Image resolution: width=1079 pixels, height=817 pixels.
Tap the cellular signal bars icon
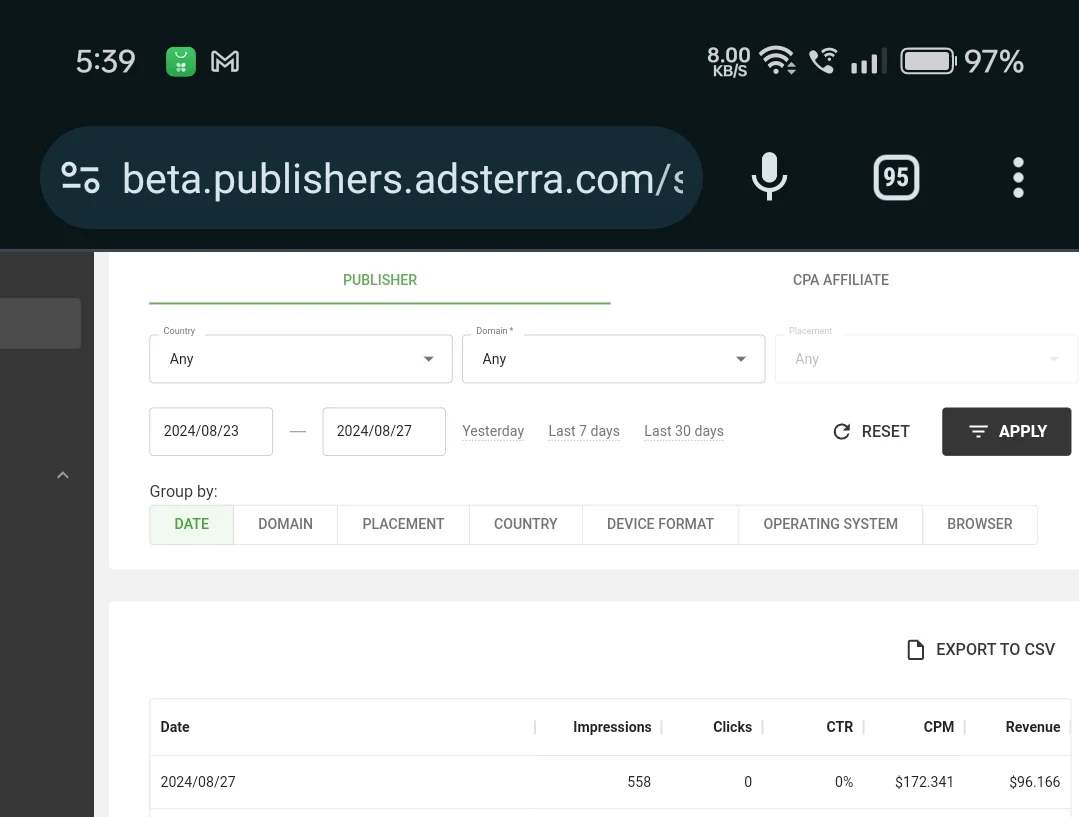click(x=868, y=61)
